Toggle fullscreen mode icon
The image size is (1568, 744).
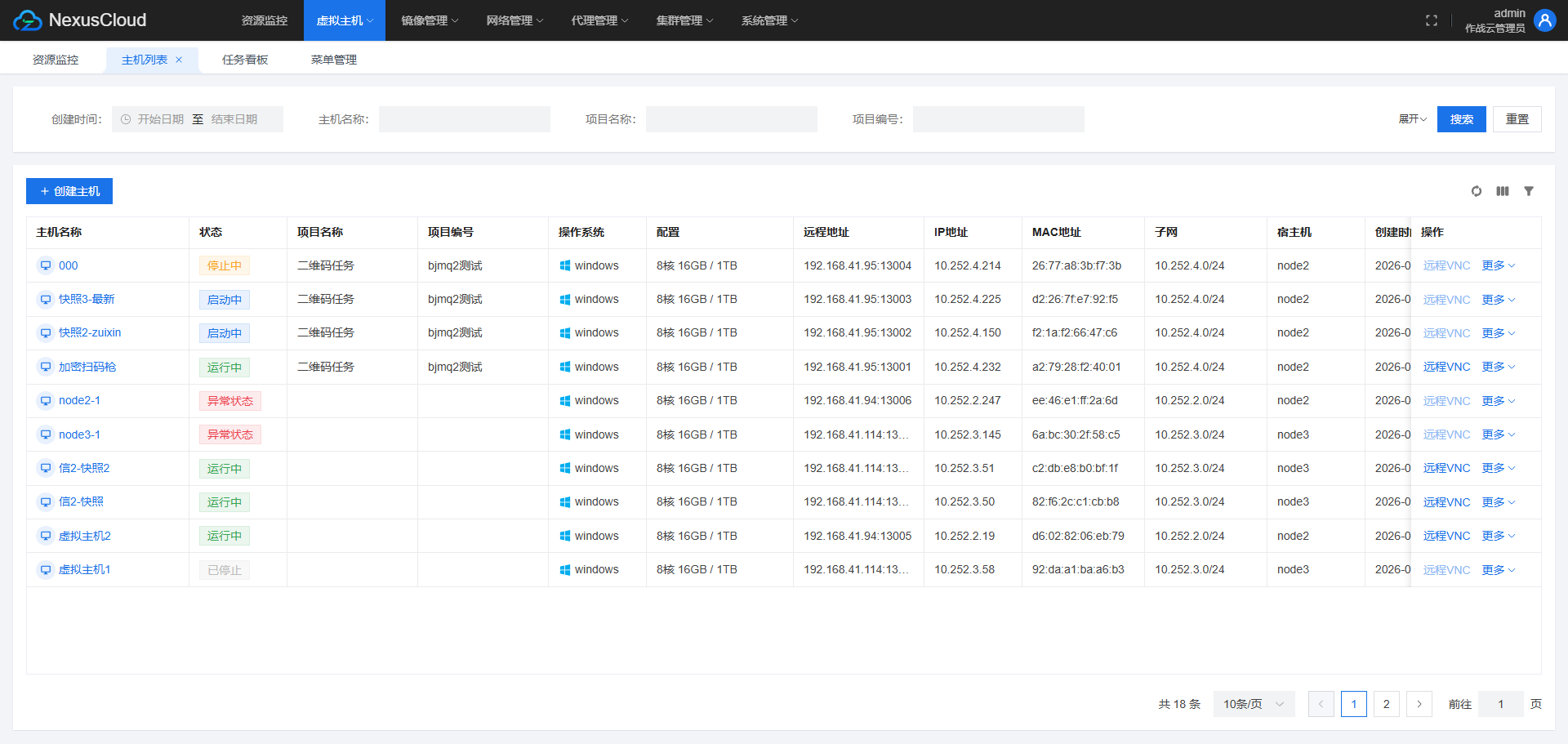coord(1431,20)
